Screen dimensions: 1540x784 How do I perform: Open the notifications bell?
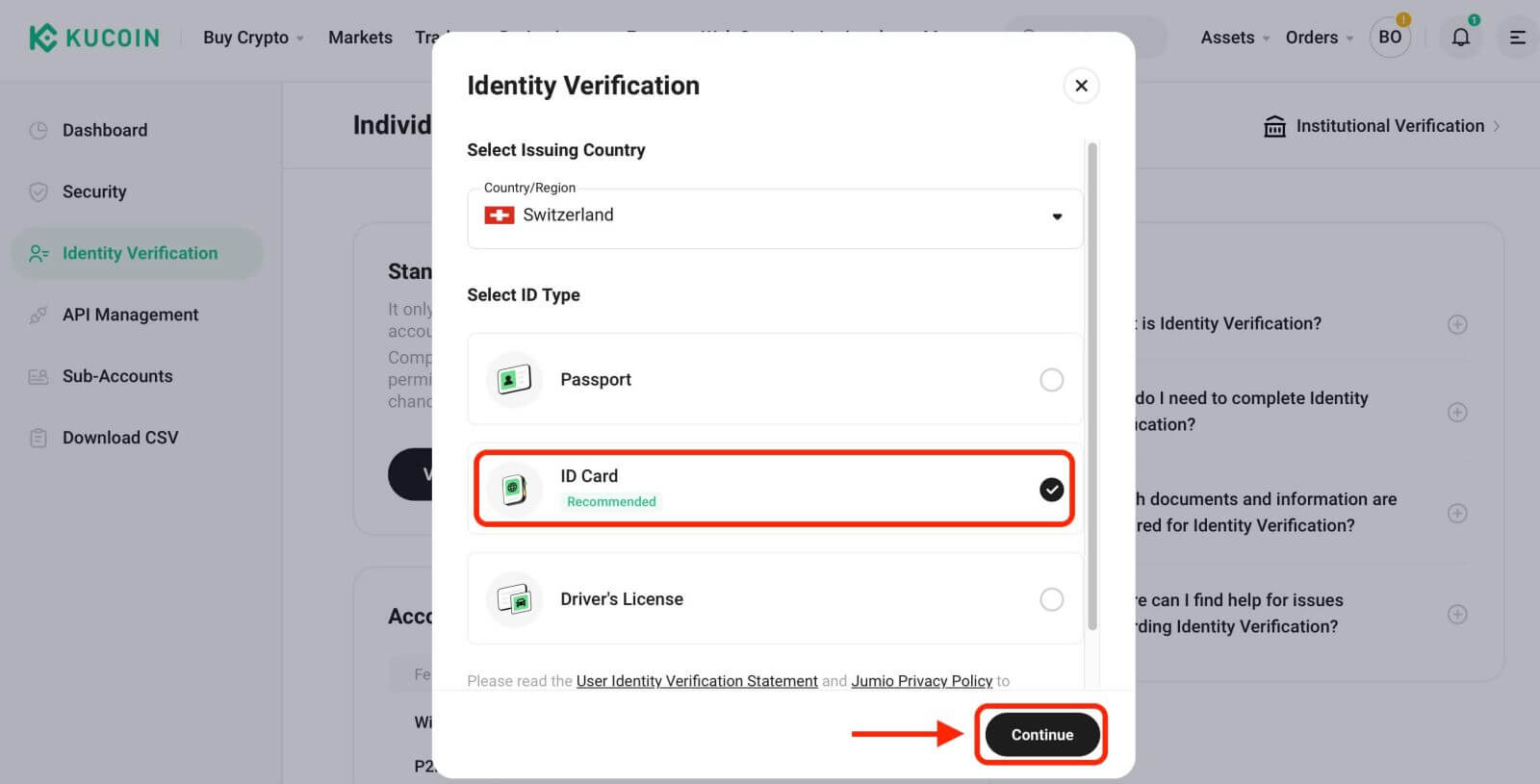pos(1460,38)
